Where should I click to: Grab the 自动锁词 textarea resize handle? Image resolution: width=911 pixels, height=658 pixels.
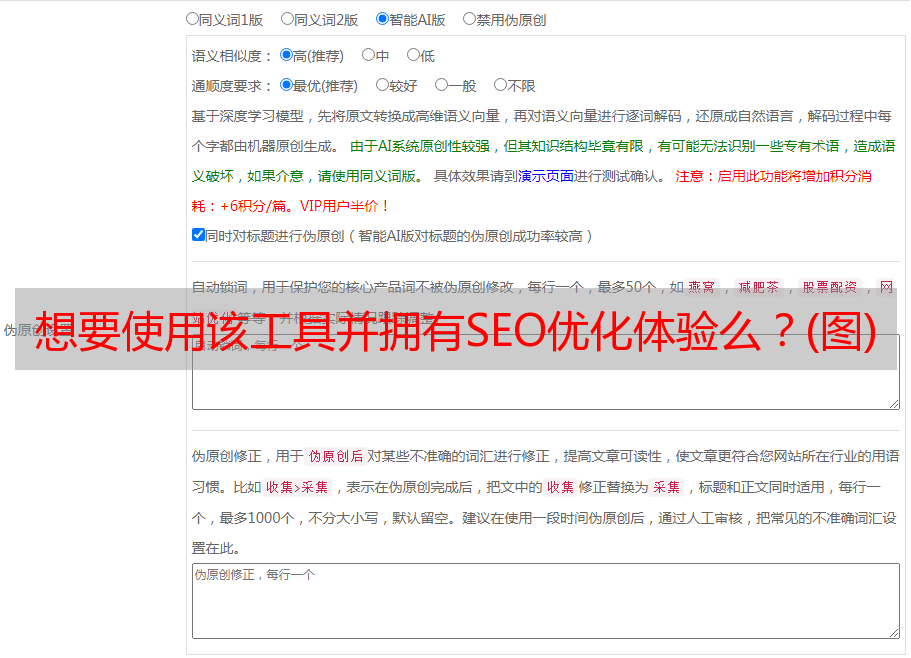coord(894,404)
